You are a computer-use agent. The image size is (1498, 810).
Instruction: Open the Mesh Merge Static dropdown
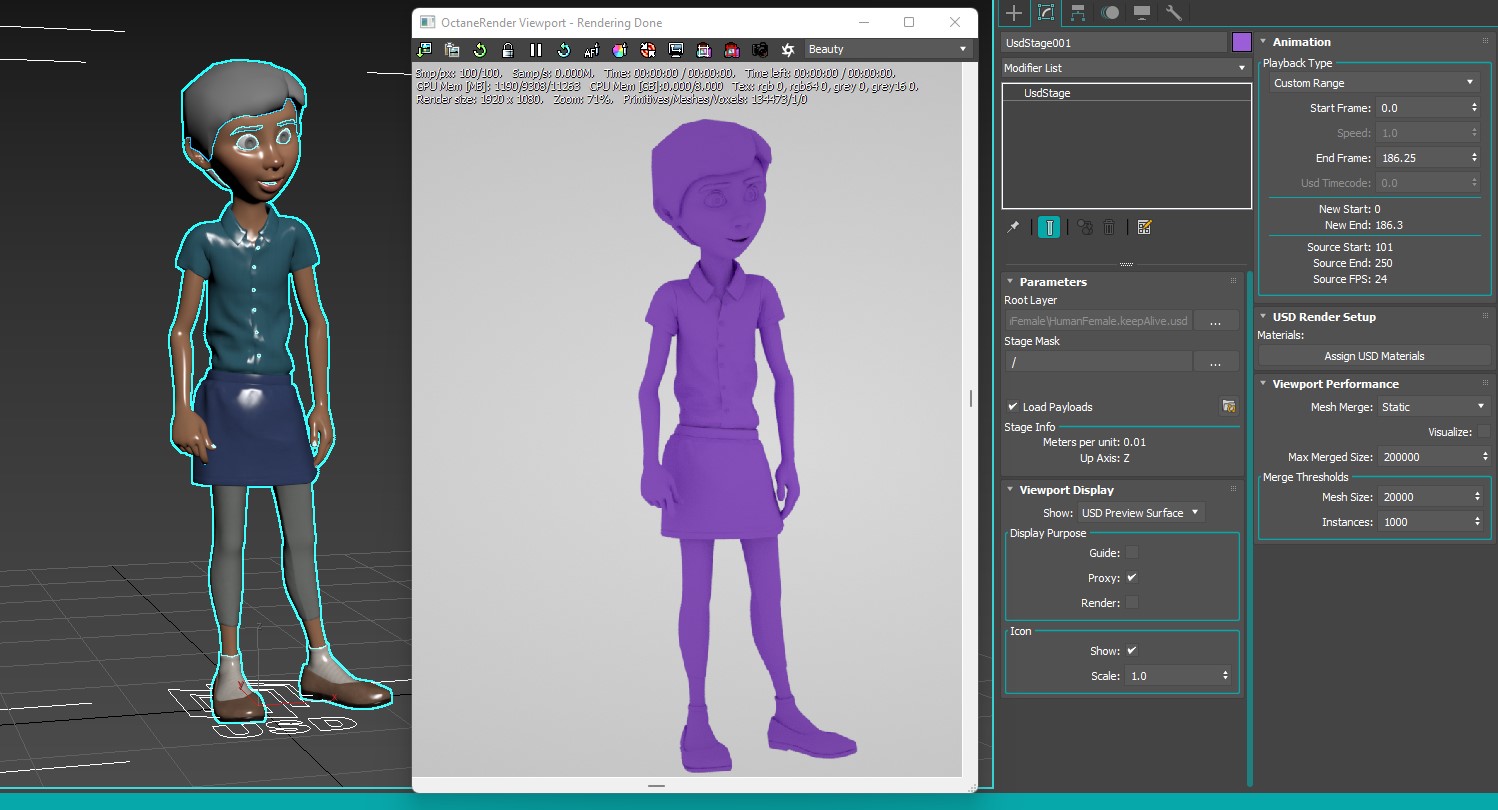(1433, 407)
